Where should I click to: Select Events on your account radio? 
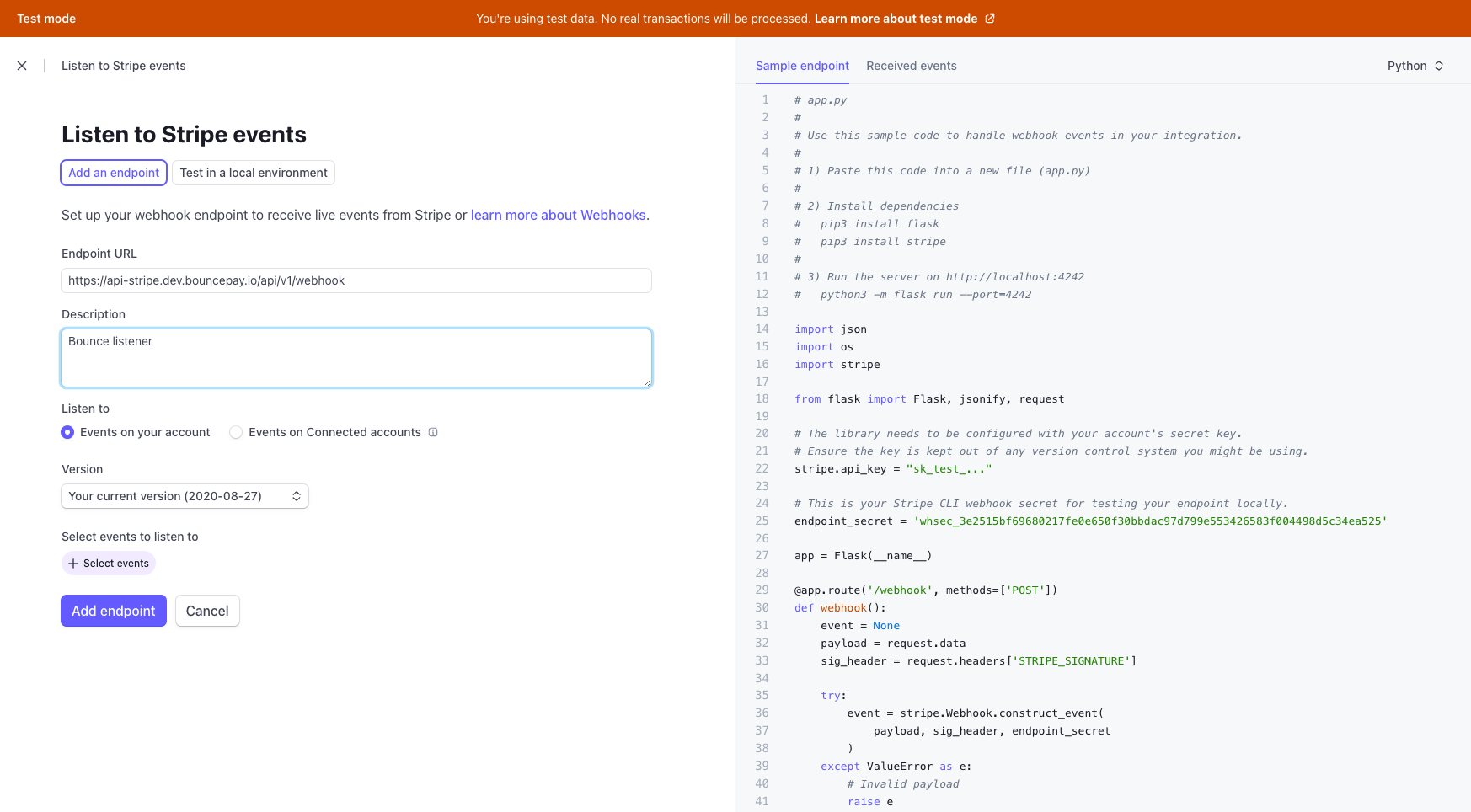point(67,432)
